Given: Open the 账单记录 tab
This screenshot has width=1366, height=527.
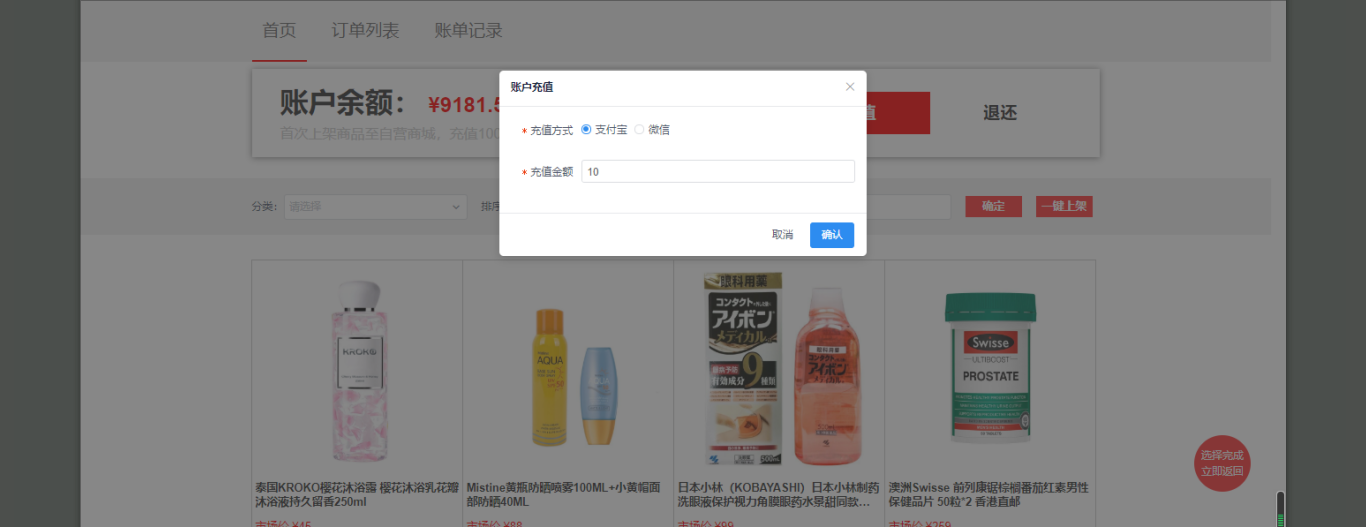Looking at the screenshot, I should tap(468, 31).
